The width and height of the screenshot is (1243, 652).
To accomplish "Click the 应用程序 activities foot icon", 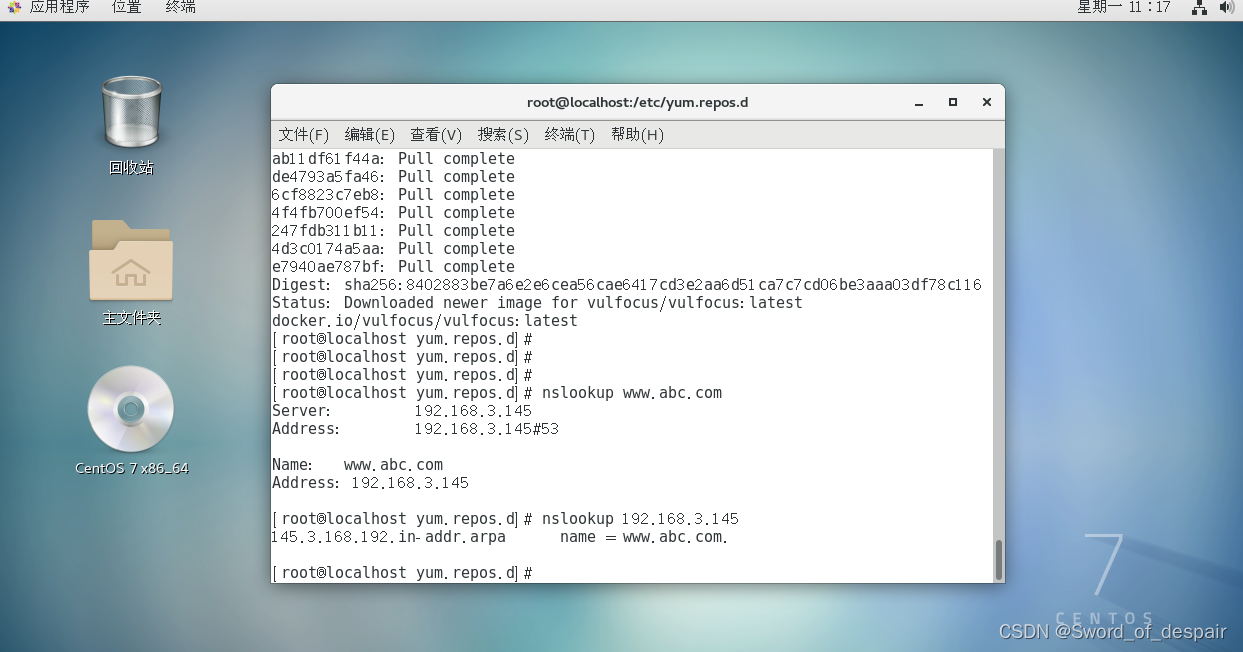I will [x=14, y=8].
